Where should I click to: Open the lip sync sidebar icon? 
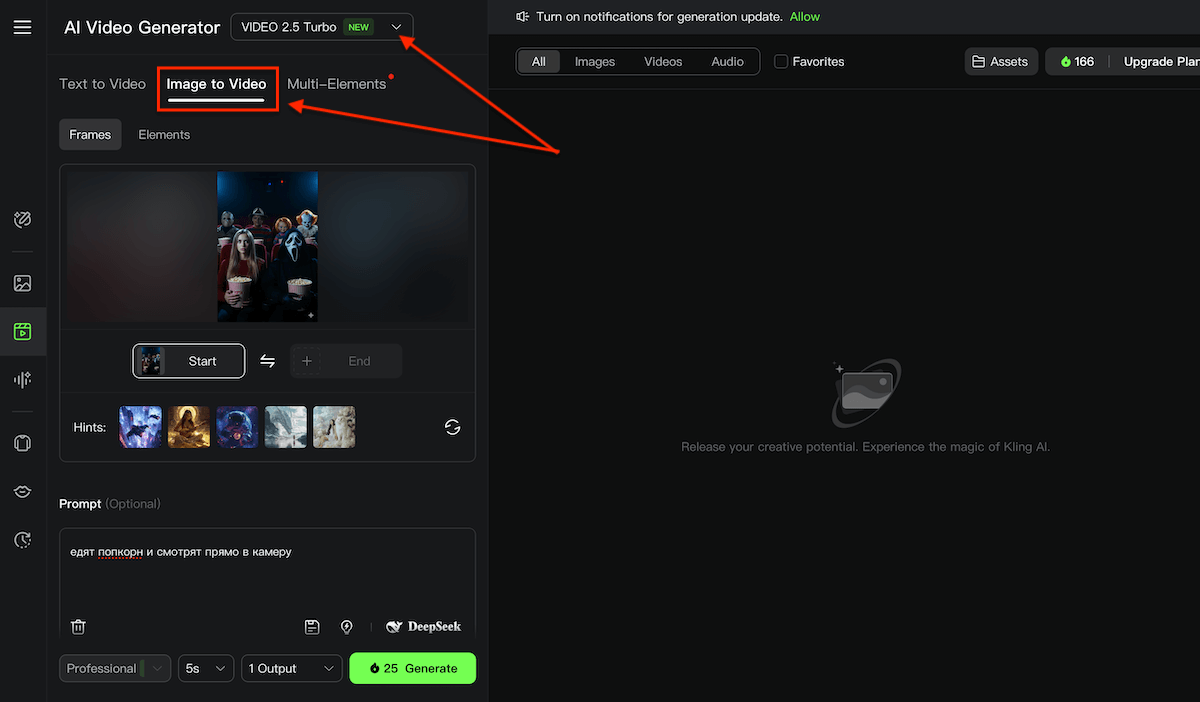tap(22, 491)
